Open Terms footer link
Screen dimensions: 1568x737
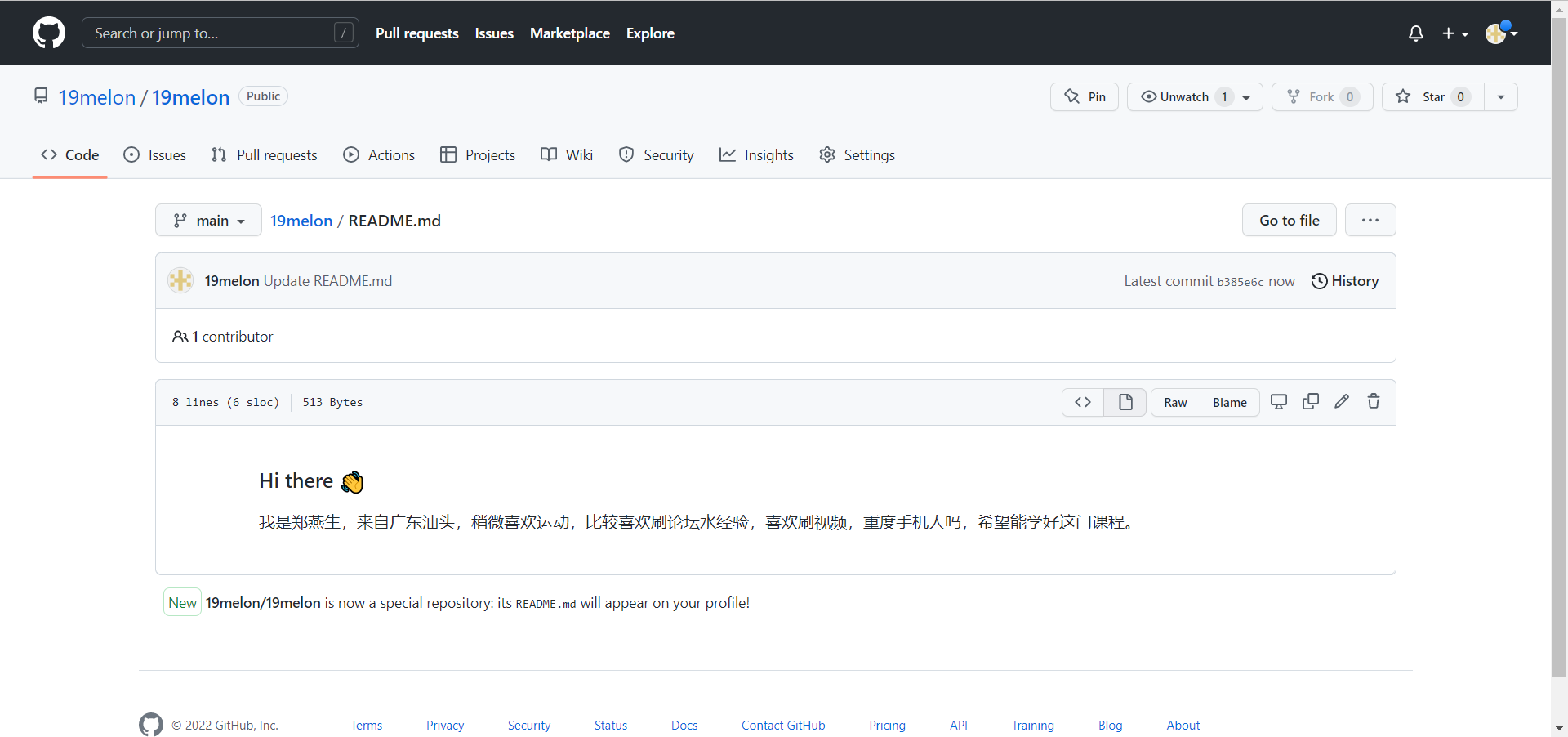pos(367,726)
